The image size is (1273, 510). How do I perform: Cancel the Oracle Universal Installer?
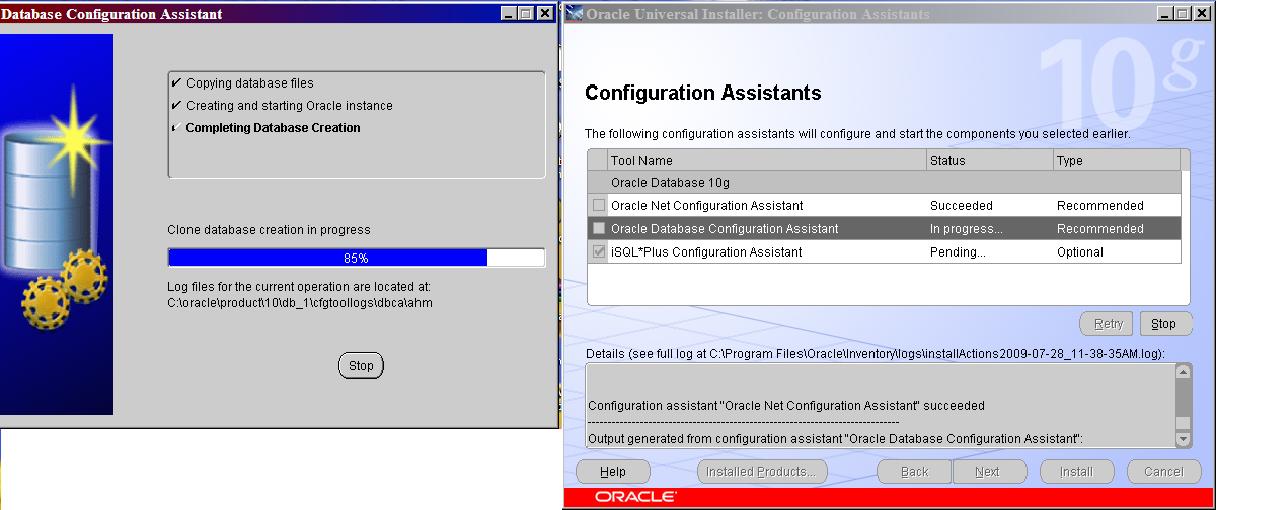[x=1163, y=472]
